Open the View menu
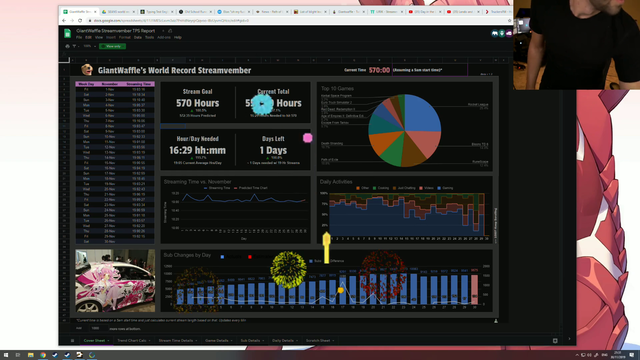This screenshot has height=360, width=640. tap(99, 37)
